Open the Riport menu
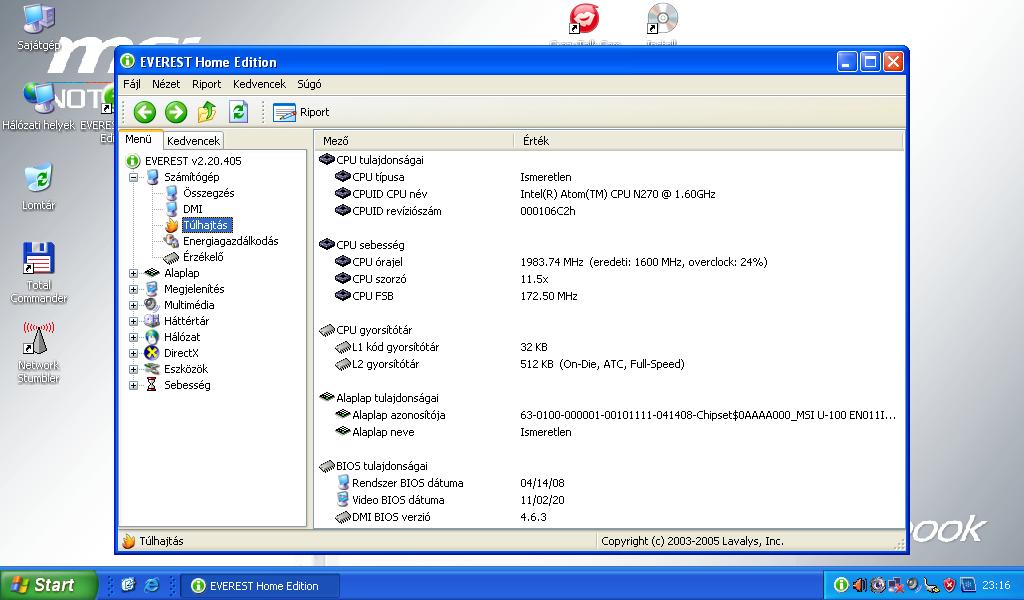Screen dimensions: 1024x600 (206, 84)
